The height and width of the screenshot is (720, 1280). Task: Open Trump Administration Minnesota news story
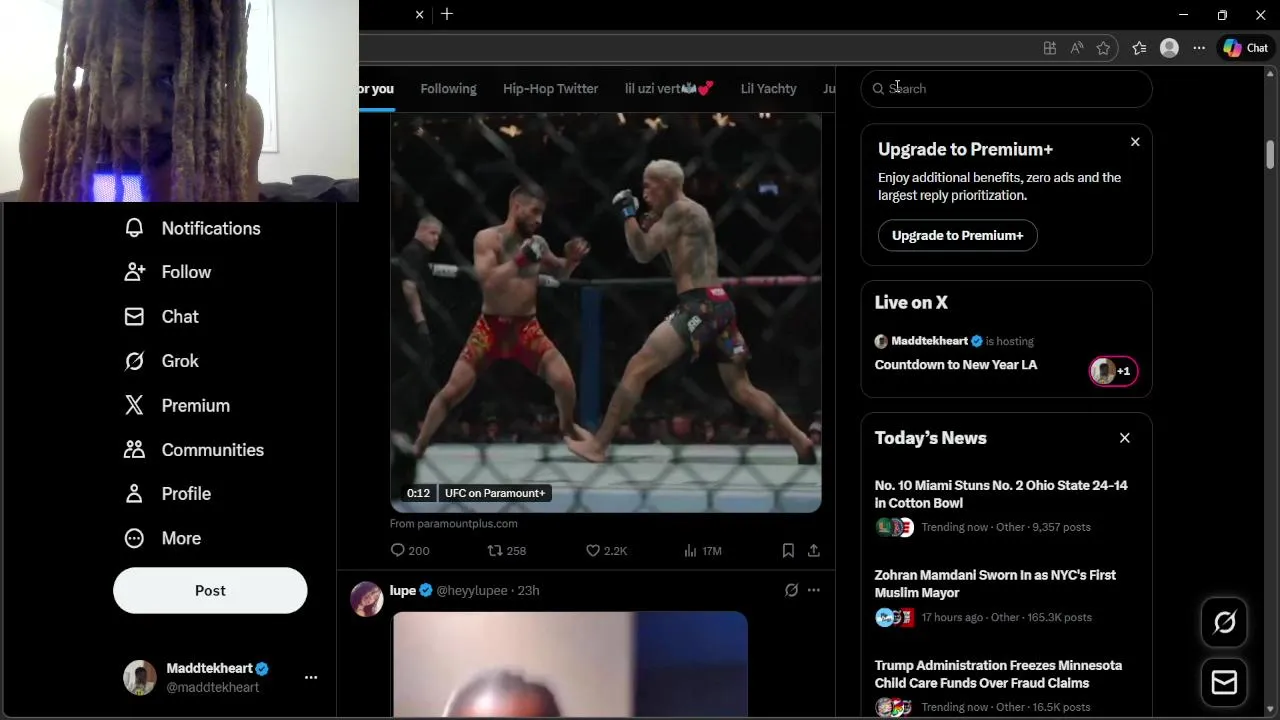[x=998, y=674]
